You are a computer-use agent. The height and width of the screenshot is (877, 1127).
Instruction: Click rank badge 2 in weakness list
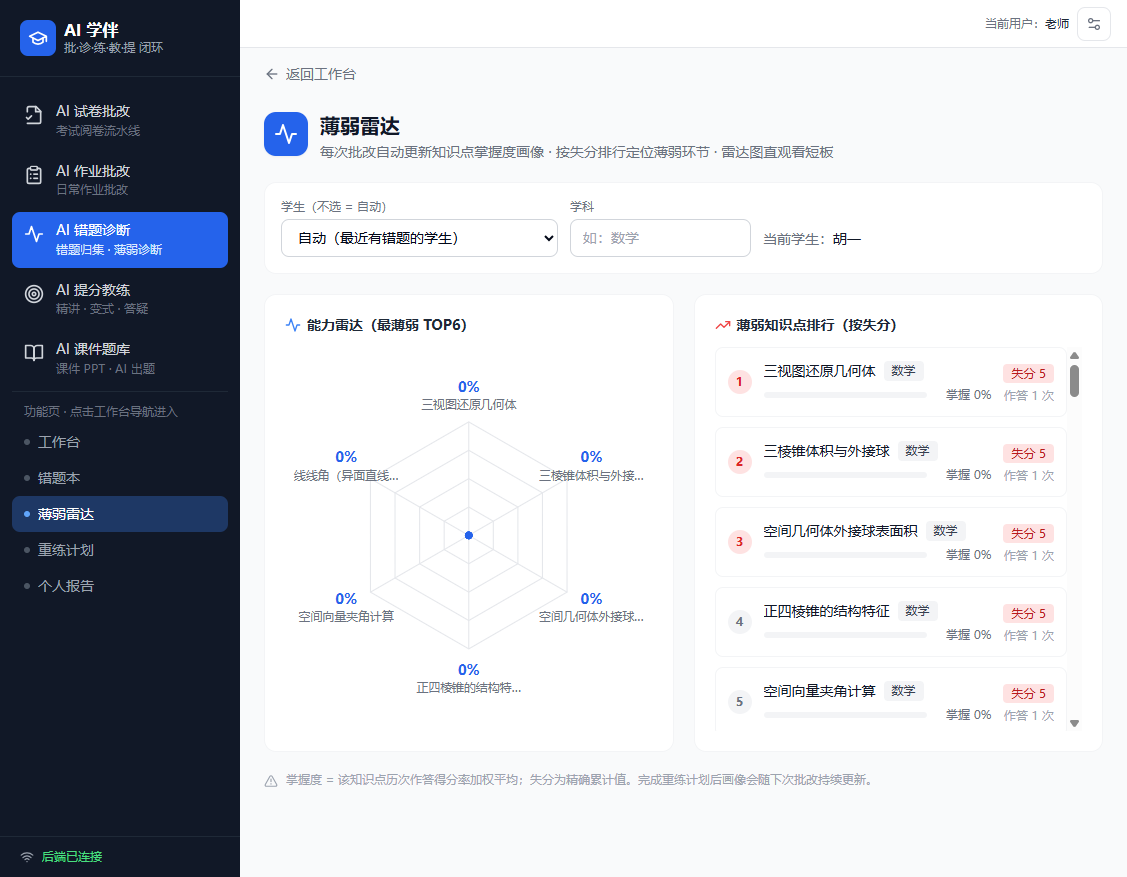click(739, 462)
